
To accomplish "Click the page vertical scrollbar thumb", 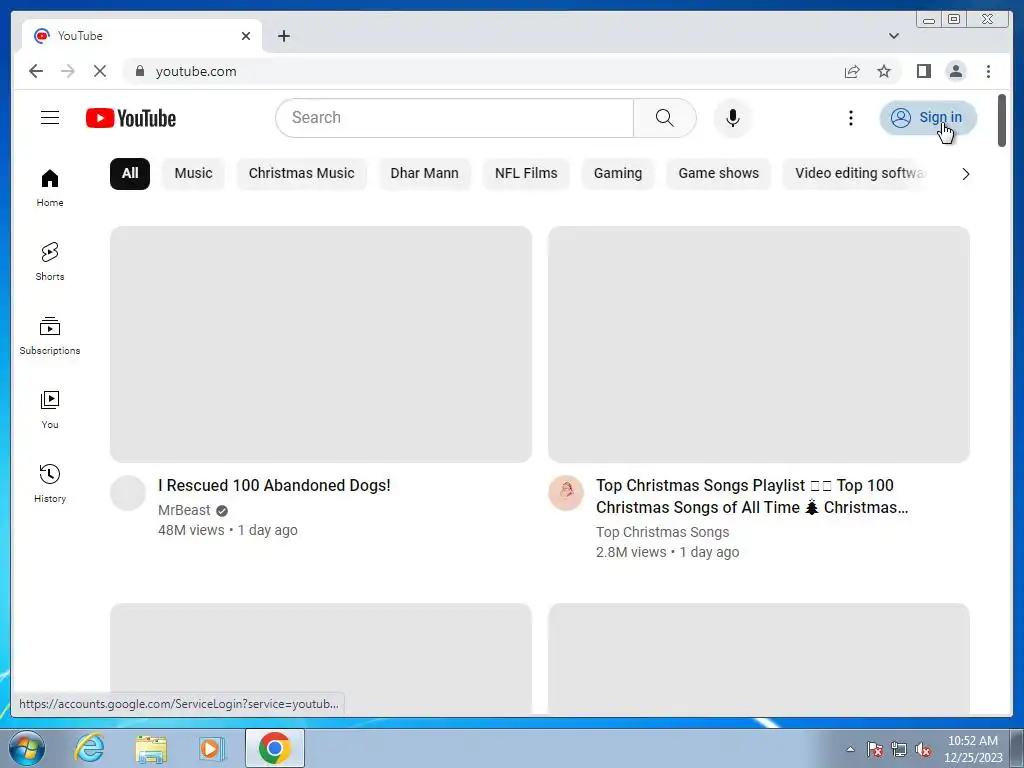I will coord(1002,121).
